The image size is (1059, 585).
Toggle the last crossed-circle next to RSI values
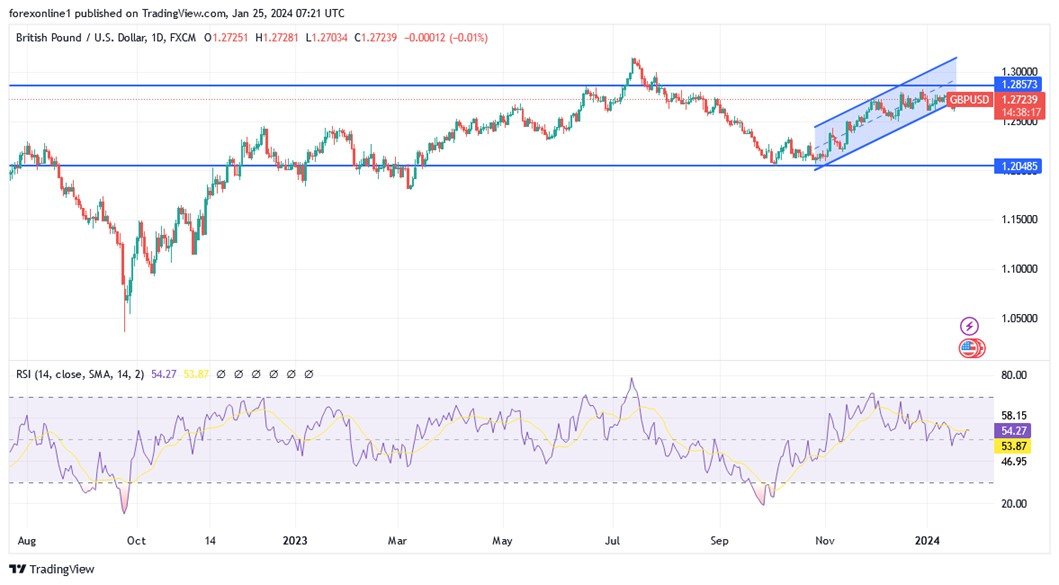point(308,373)
